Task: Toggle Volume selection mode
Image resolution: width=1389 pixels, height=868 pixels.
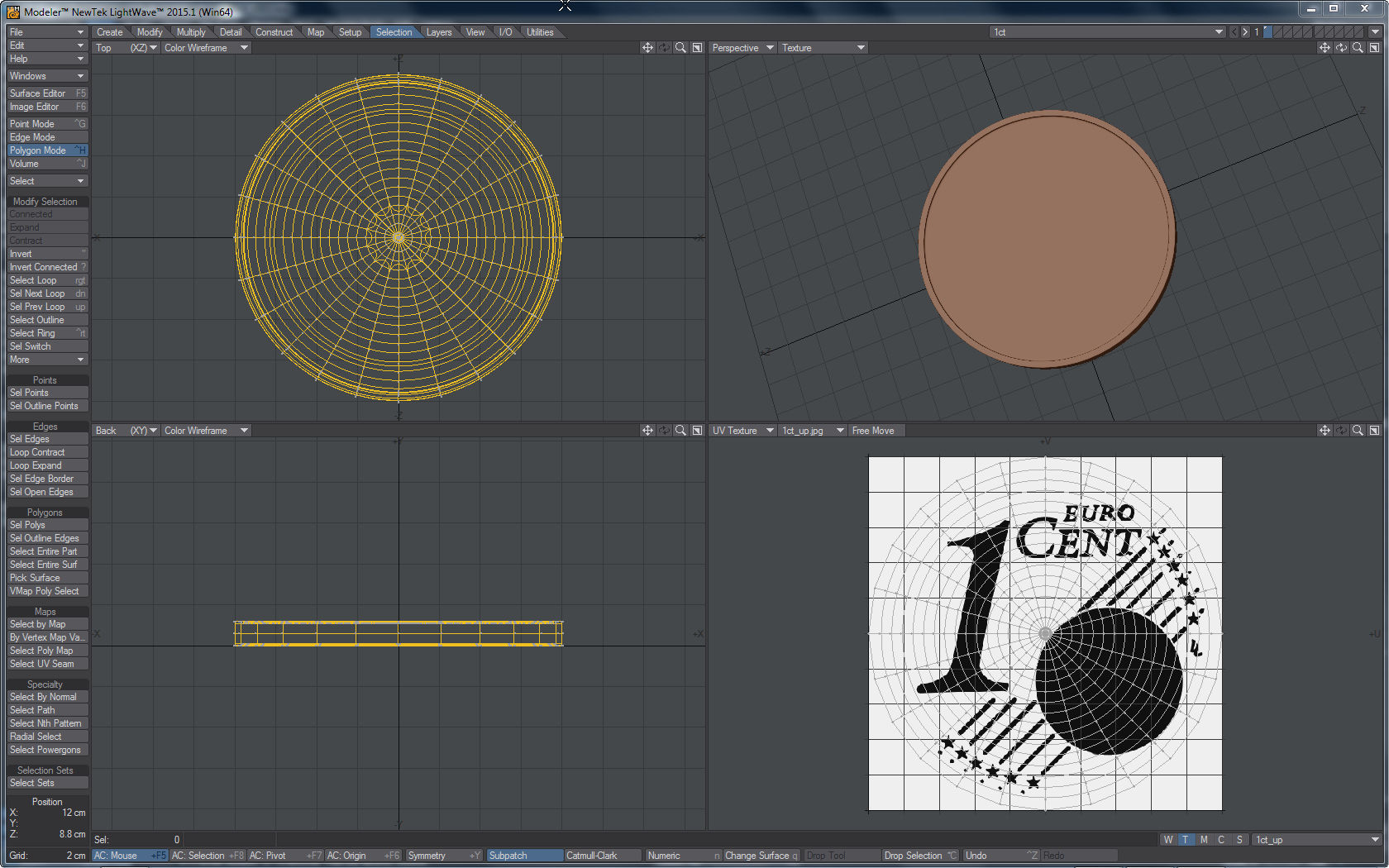Action: (x=47, y=164)
